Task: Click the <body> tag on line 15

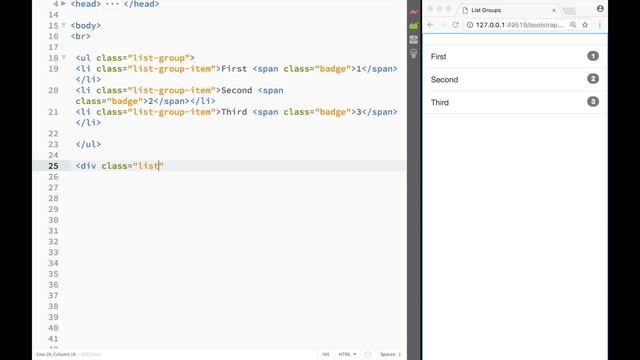Action: (86, 25)
